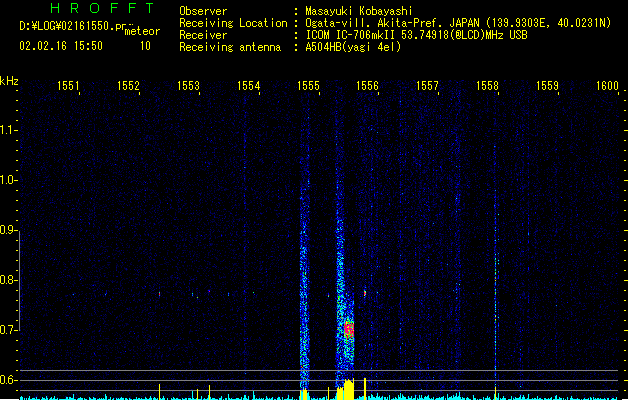Click the kHz axis unit label
This screenshot has width=629, height=400.
[9, 81]
